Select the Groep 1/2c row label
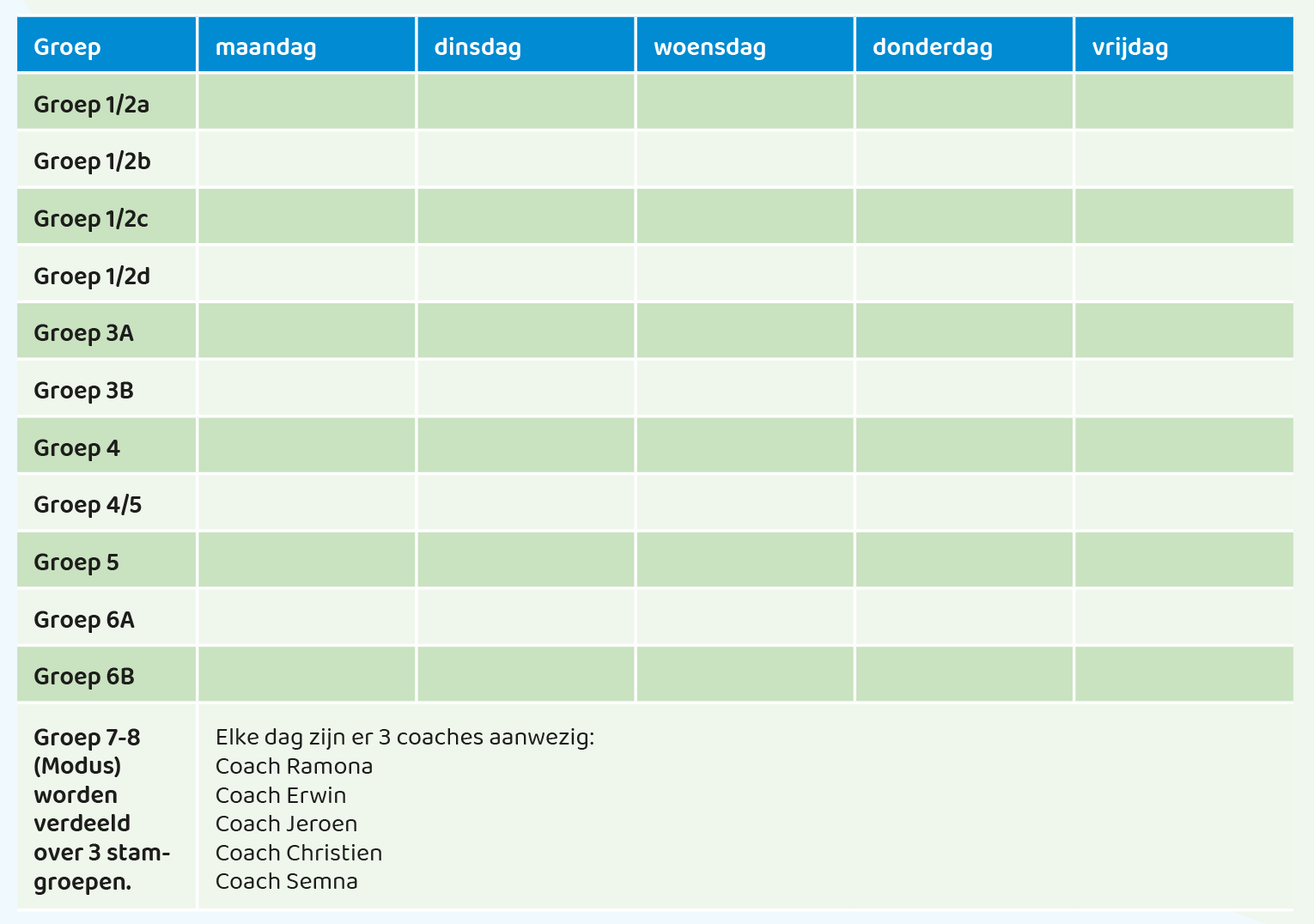 click(91, 218)
